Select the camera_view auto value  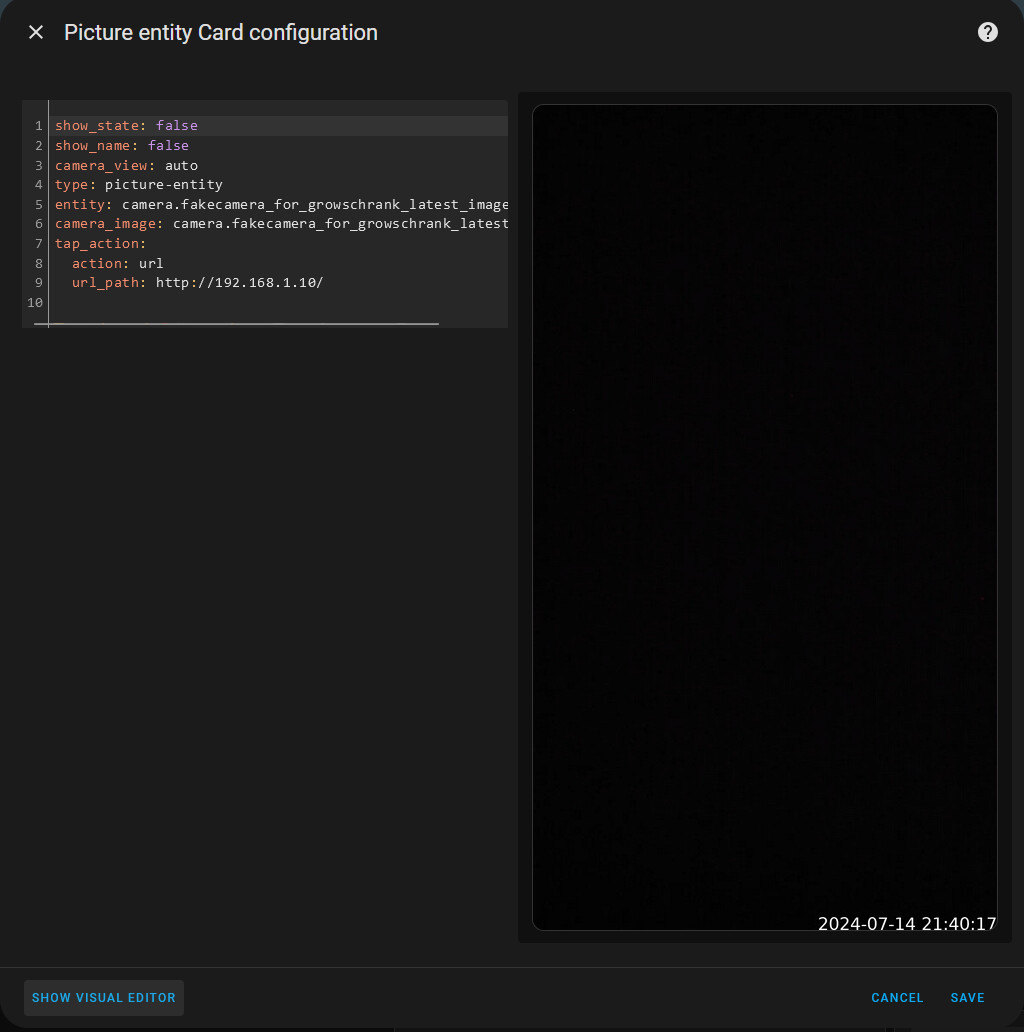pos(181,165)
